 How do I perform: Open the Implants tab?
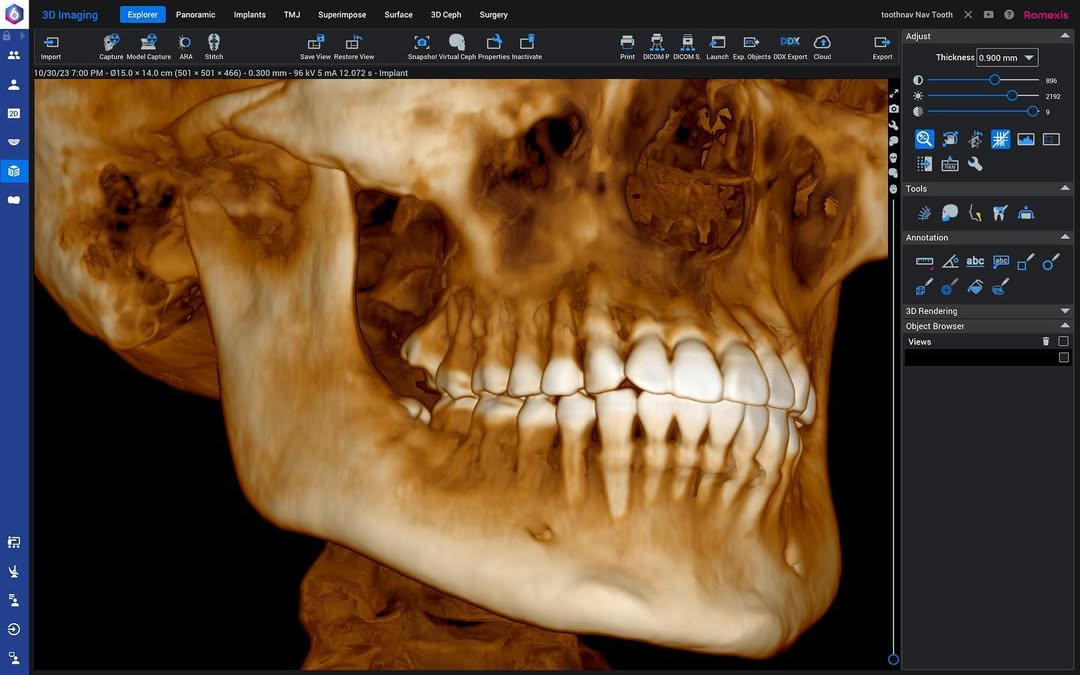pos(249,14)
